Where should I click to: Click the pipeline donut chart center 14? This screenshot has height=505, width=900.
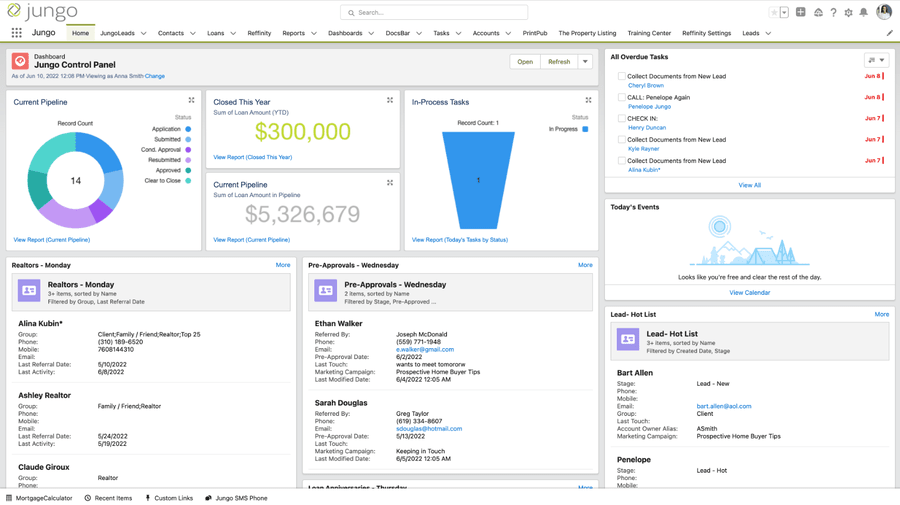(76, 181)
